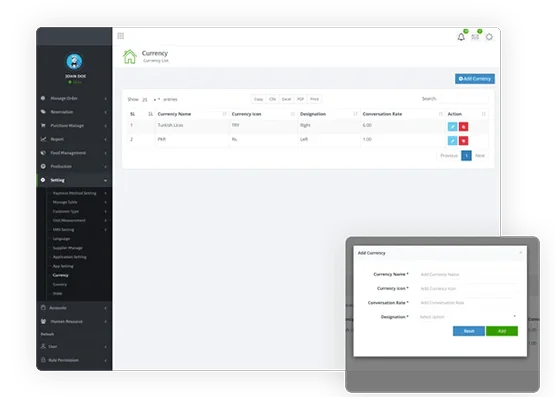Click the CSV export button
The width and height of the screenshot is (555, 397).
click(x=272, y=99)
